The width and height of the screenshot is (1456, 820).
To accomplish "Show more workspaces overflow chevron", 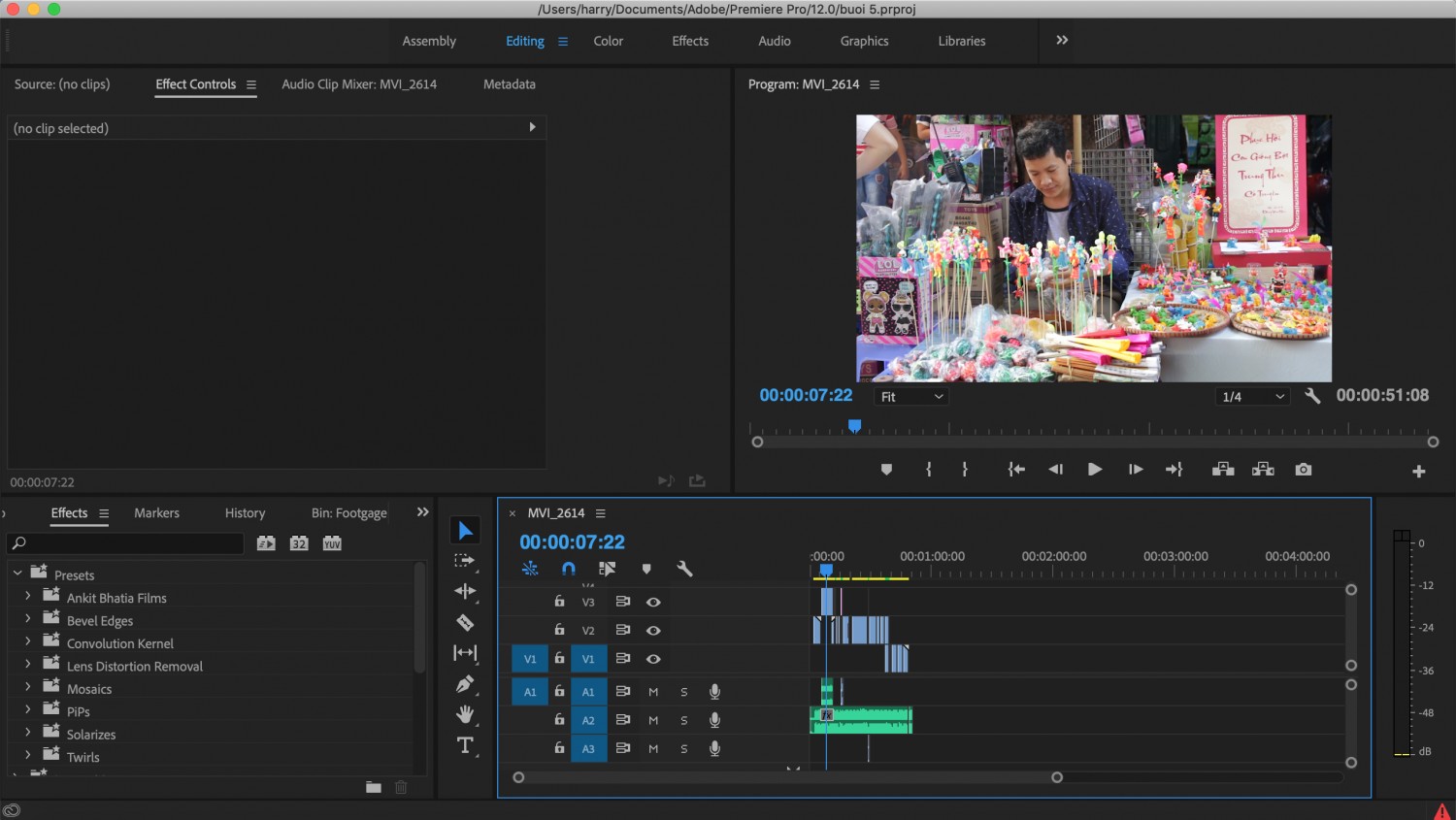I will (x=1062, y=40).
